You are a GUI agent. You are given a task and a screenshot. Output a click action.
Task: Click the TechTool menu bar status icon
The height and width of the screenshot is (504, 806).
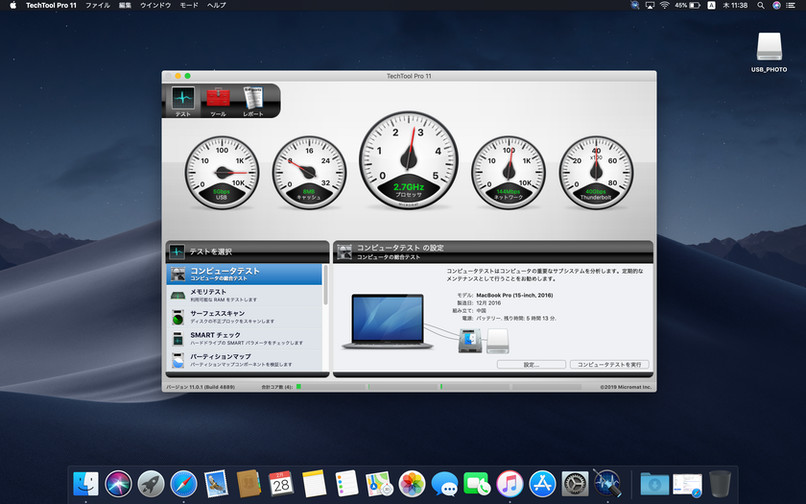[635, 5]
